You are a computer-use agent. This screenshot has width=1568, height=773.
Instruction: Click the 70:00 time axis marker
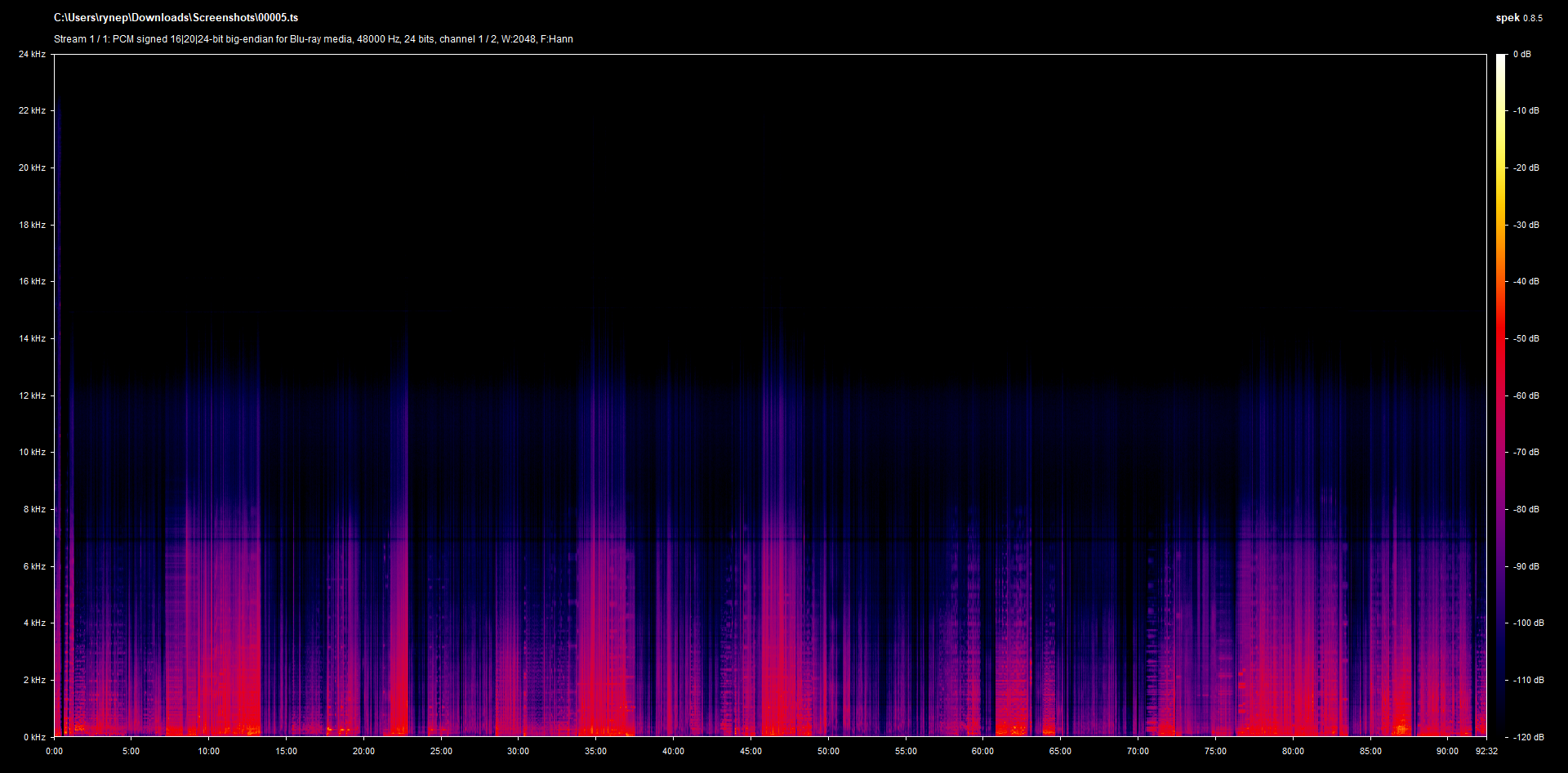(1138, 751)
